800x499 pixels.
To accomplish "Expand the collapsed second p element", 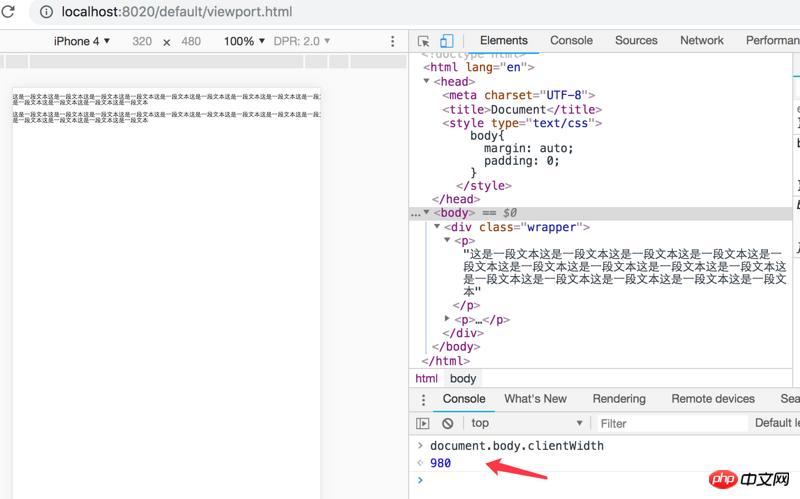I will 448,320.
